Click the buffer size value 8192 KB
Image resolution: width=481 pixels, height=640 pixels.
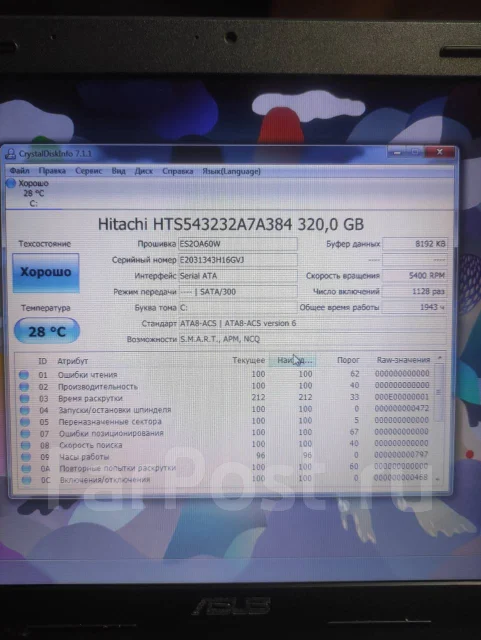point(414,244)
